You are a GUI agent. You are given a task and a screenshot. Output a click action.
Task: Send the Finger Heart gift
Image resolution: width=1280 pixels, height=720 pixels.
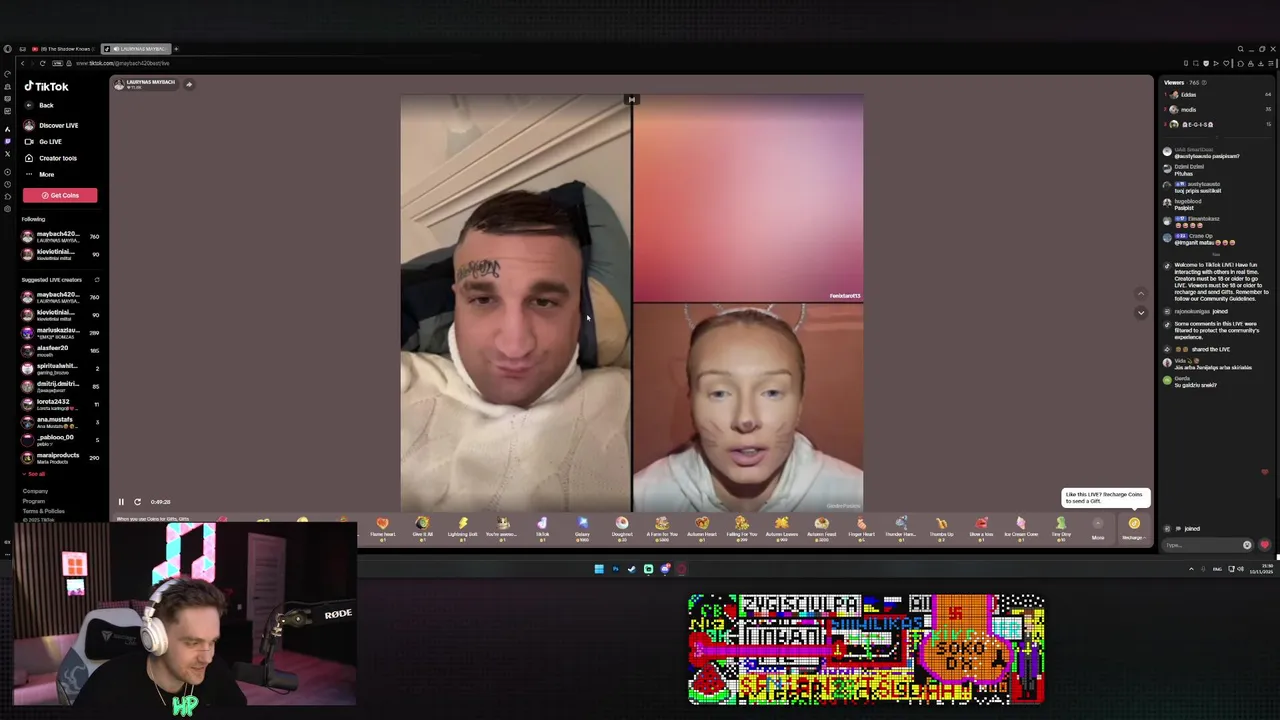pos(861,527)
